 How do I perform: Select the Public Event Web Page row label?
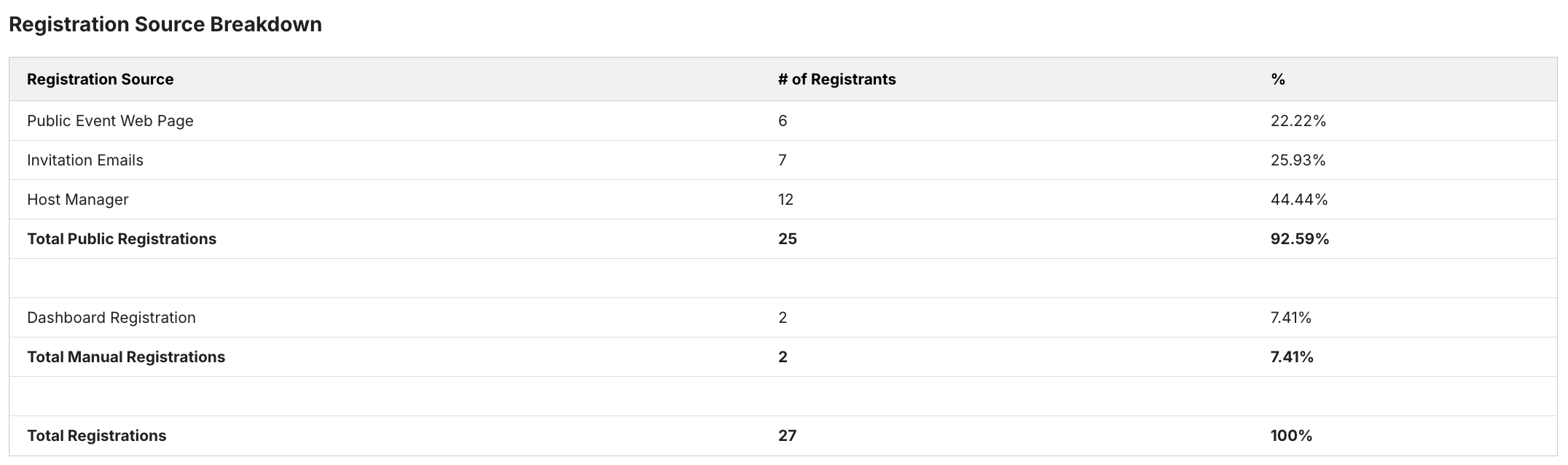(110, 121)
